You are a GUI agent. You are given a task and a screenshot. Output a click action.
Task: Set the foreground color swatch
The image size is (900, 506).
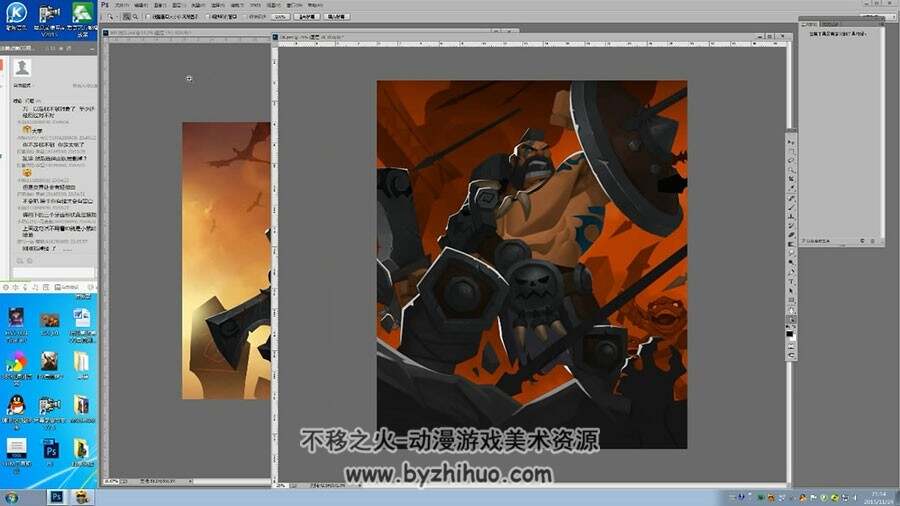pos(789,333)
